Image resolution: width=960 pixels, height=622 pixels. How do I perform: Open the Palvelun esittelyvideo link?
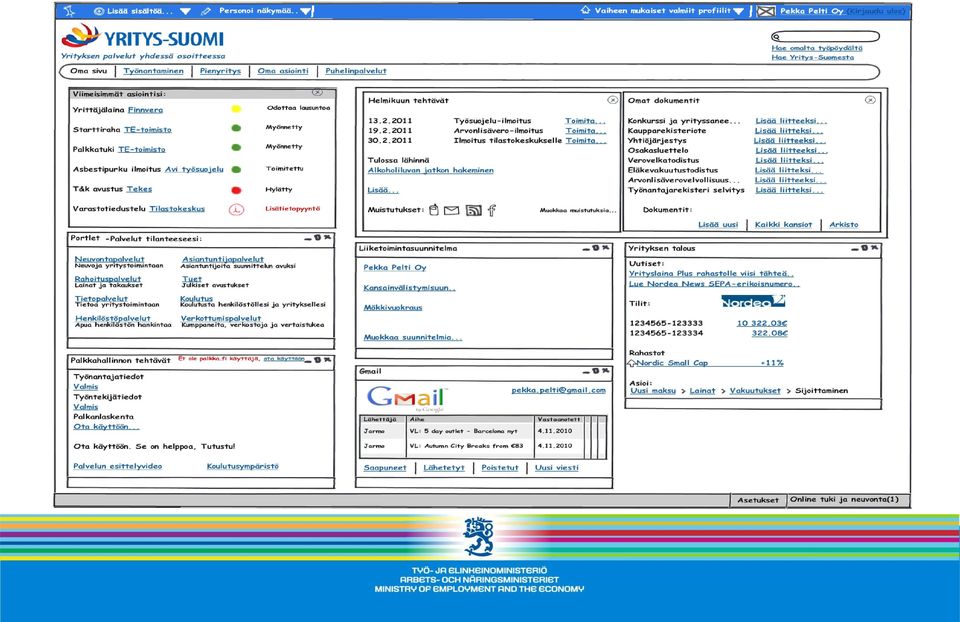tap(118, 466)
